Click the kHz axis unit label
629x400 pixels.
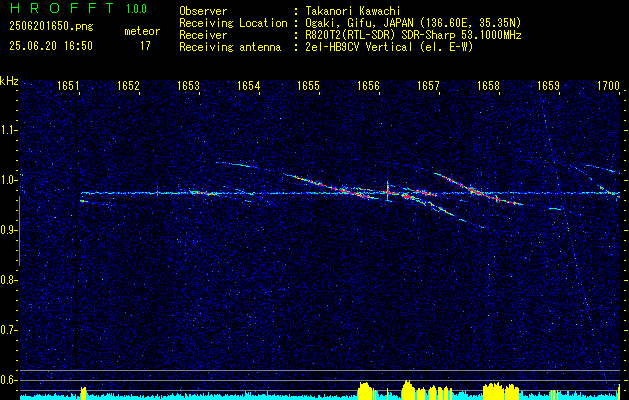pyautogui.click(x=9, y=81)
